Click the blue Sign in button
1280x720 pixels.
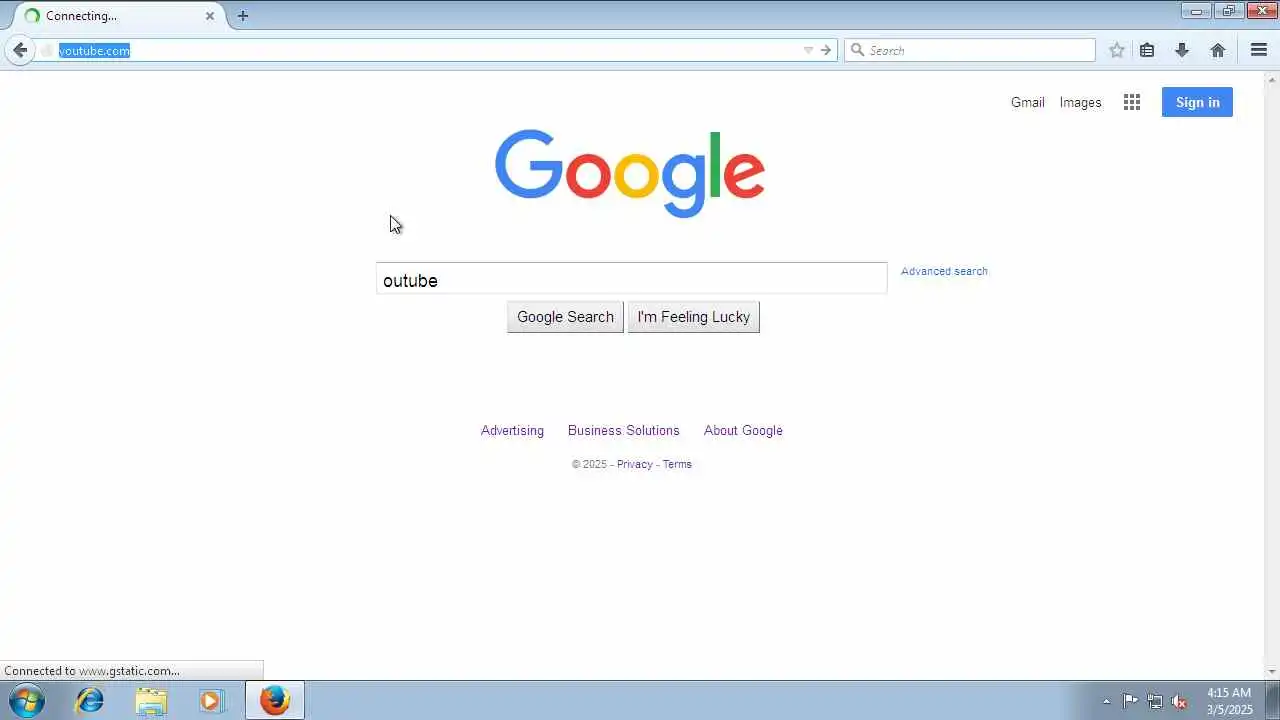coord(1197,102)
